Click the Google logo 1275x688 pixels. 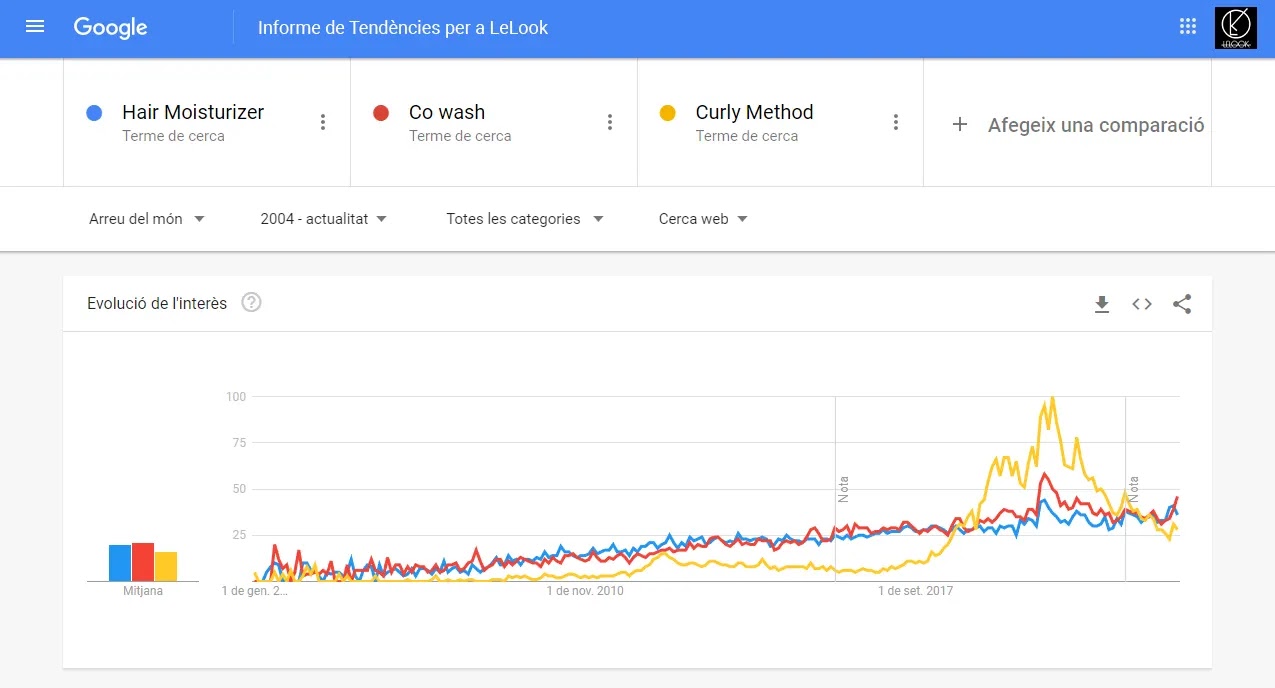coord(110,28)
